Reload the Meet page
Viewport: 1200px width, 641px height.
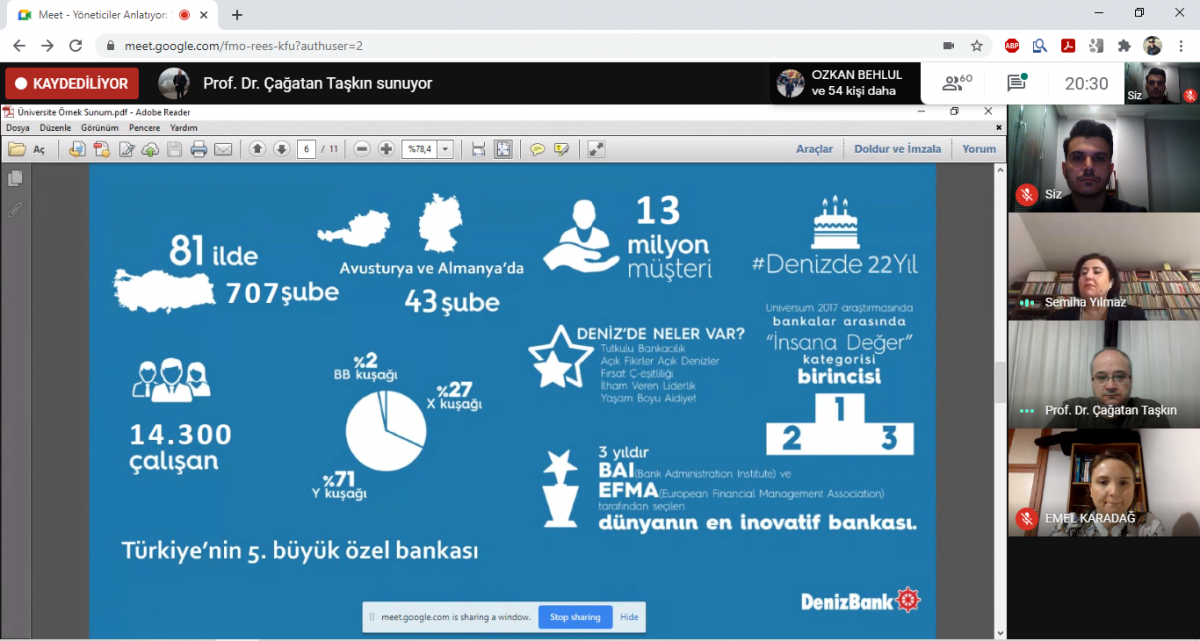pyautogui.click(x=76, y=46)
